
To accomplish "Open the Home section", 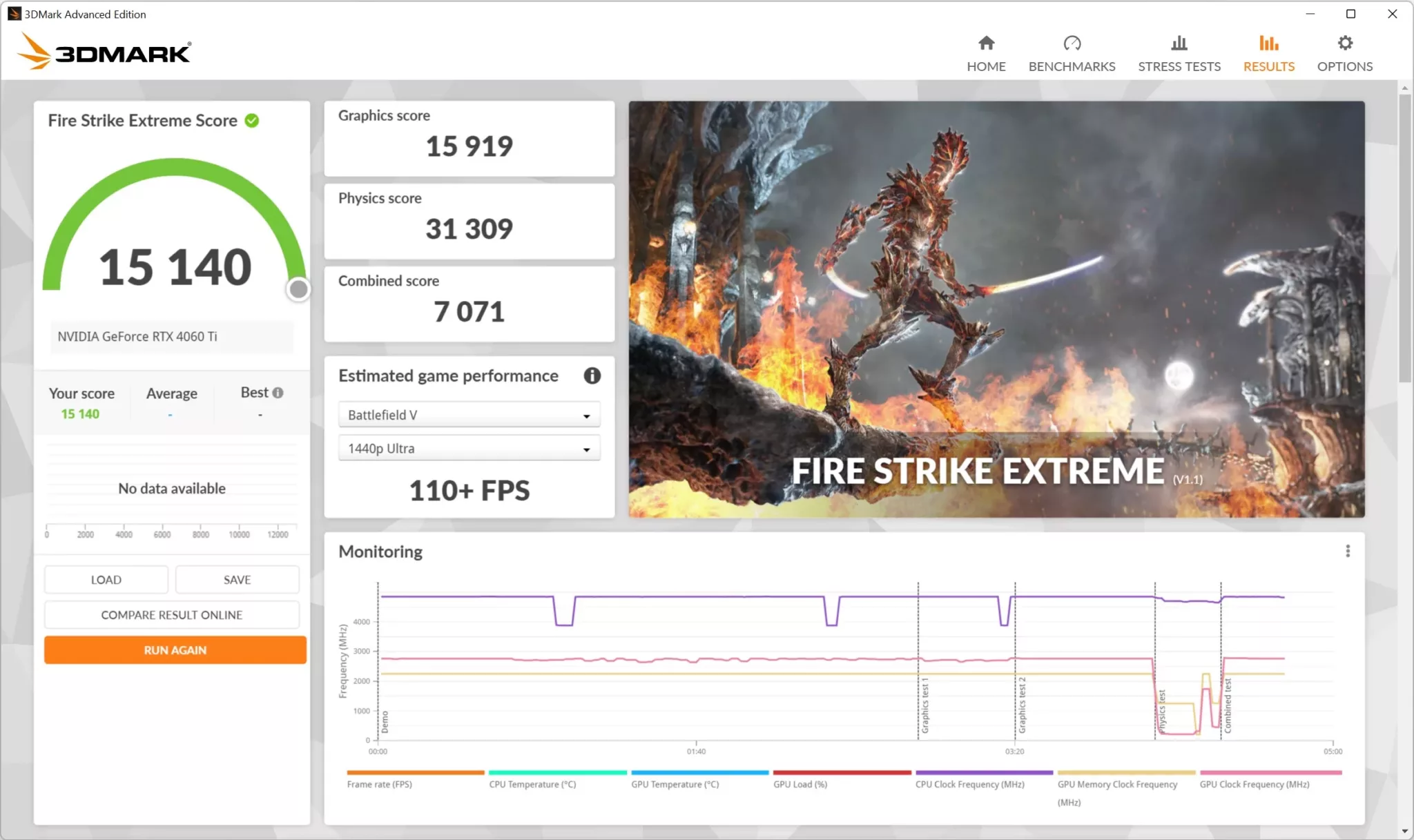I will 986,52.
